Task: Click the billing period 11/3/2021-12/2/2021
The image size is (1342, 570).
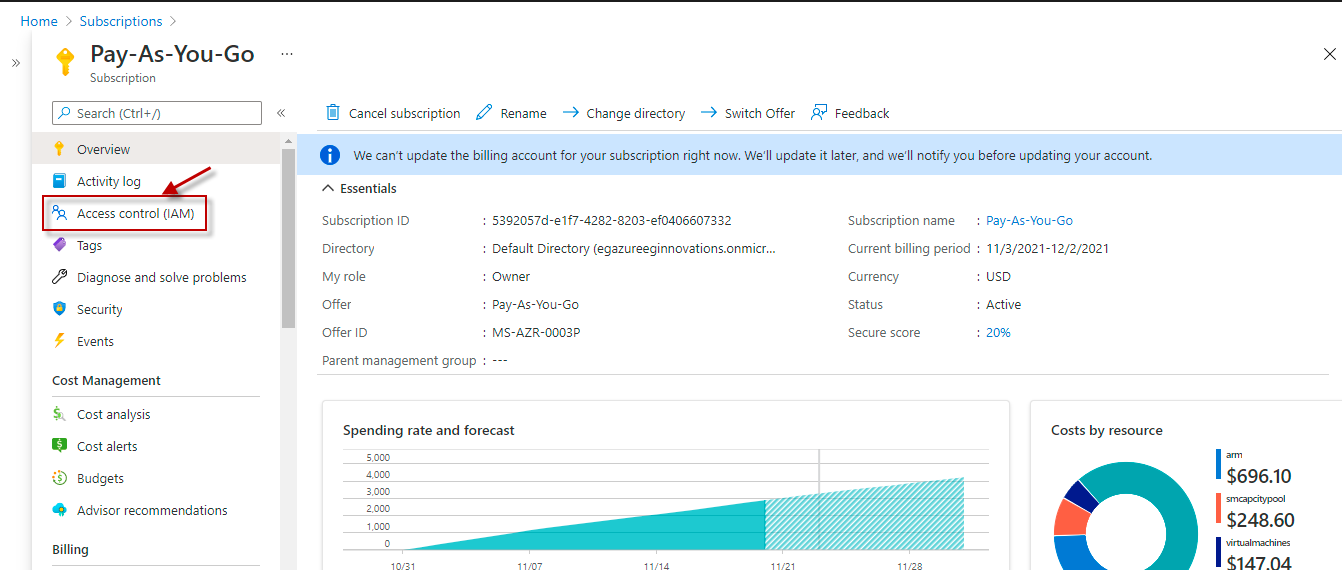Action: click(1047, 248)
